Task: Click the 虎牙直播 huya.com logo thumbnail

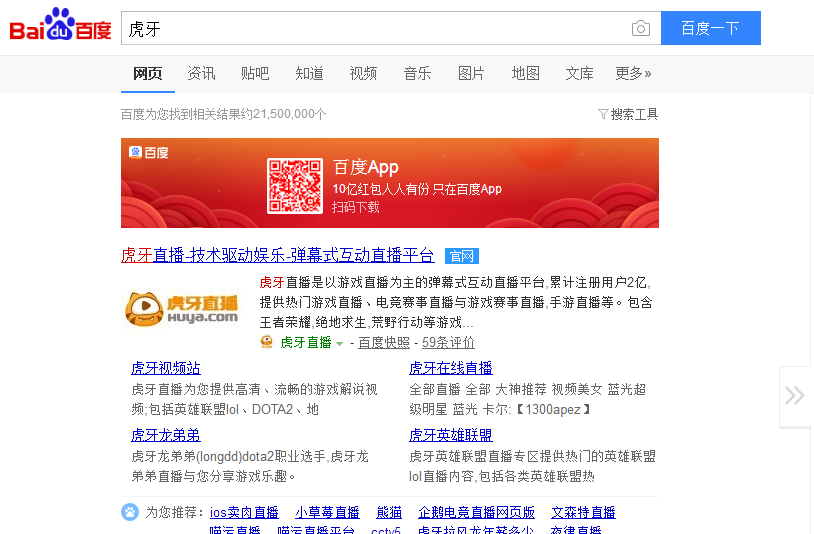Action: [x=182, y=309]
